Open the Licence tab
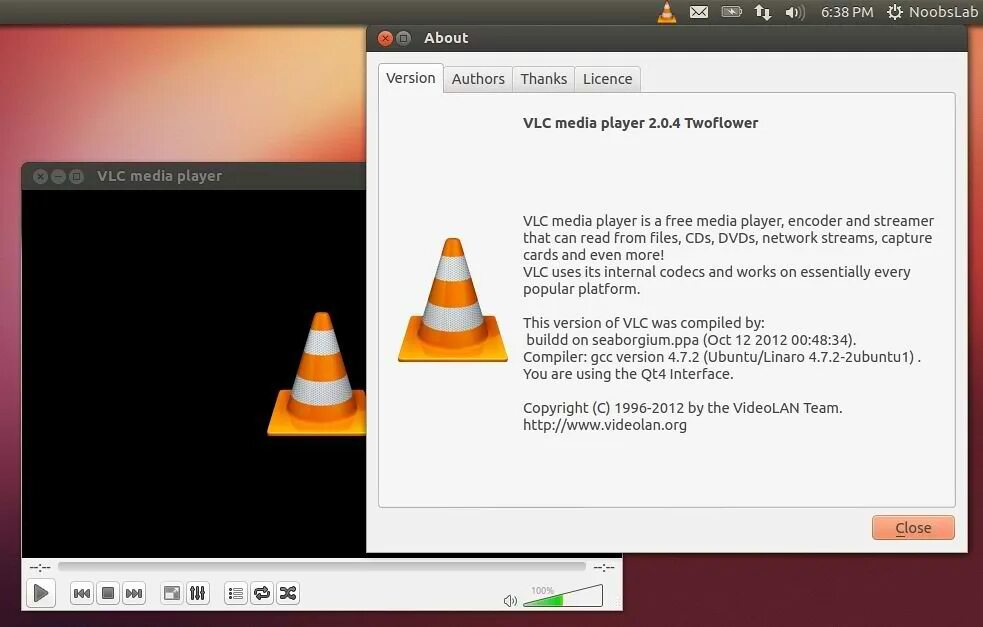Viewport: 983px width, 627px height. 607,79
